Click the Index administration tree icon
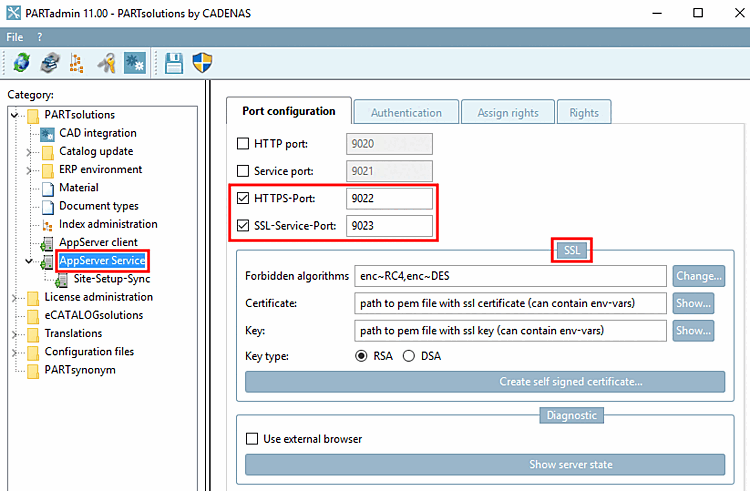The image size is (750, 491). click(47, 225)
